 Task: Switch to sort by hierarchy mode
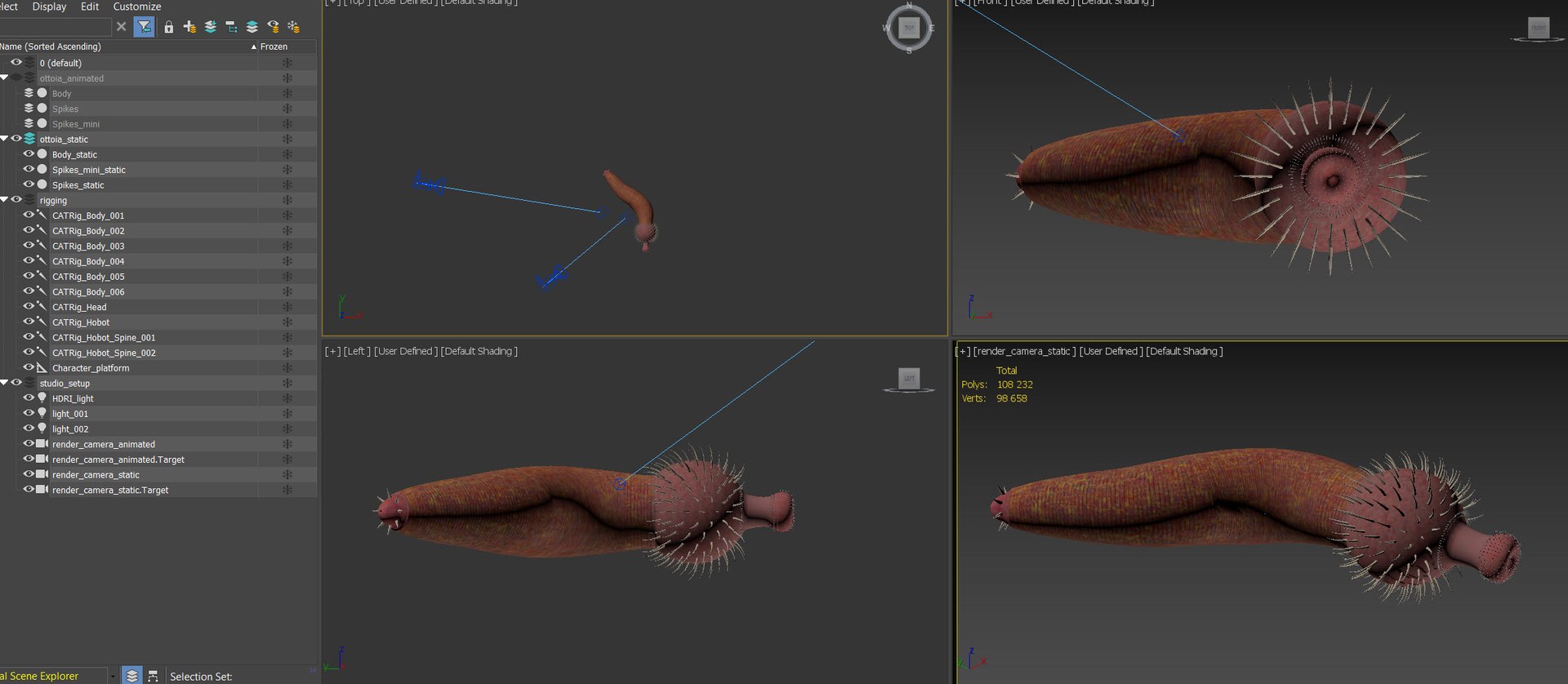click(153, 676)
